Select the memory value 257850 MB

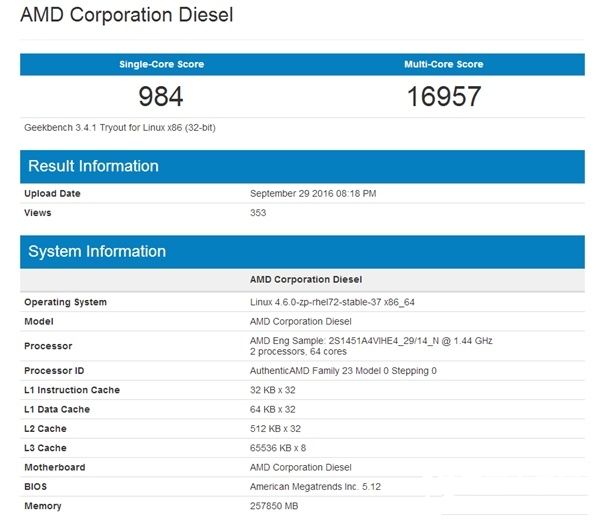(274, 506)
